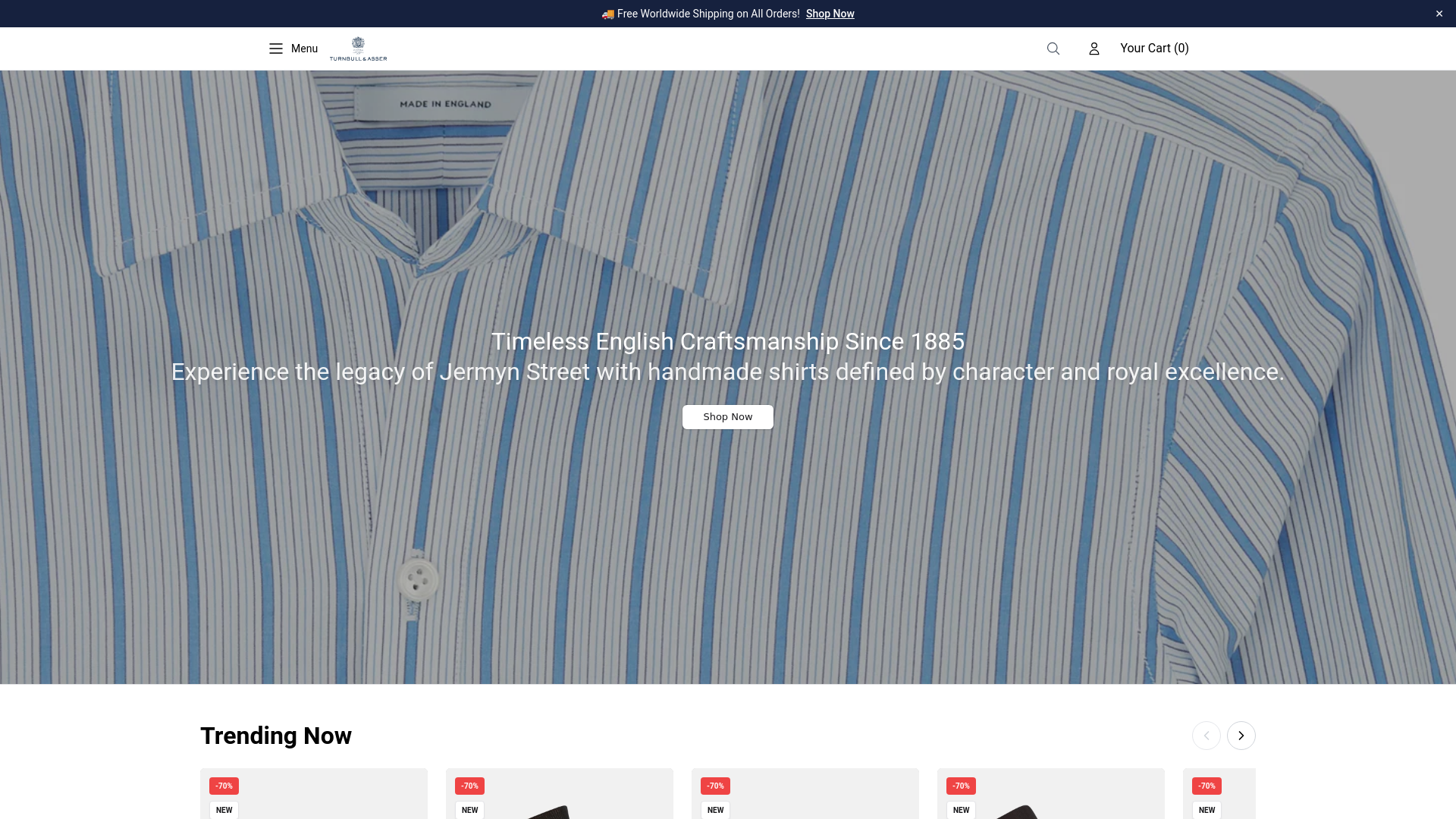Dismiss the free shipping announcement bar

(x=1439, y=14)
